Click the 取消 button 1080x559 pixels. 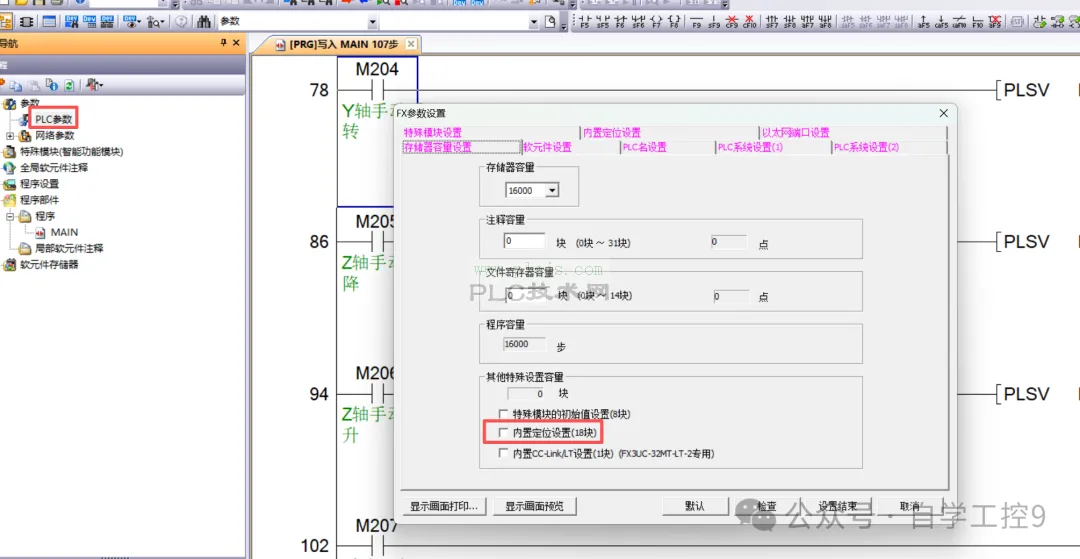click(x=911, y=506)
